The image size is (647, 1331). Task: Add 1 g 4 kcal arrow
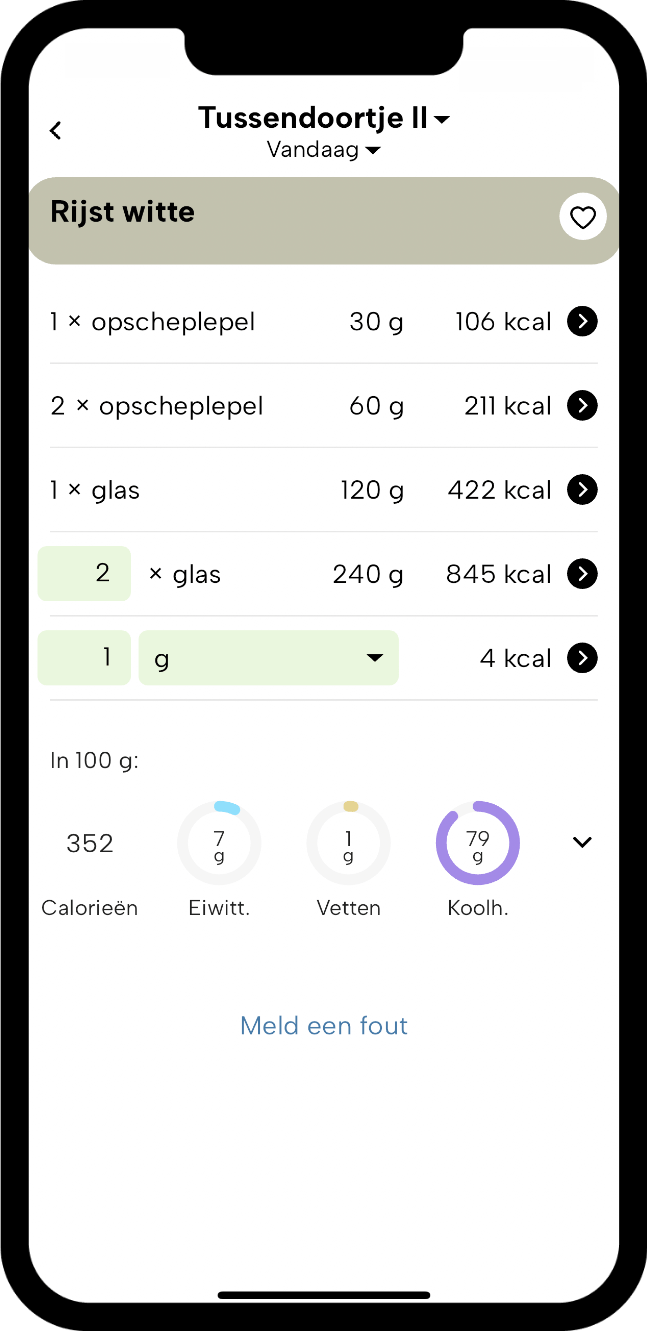pyautogui.click(x=582, y=657)
